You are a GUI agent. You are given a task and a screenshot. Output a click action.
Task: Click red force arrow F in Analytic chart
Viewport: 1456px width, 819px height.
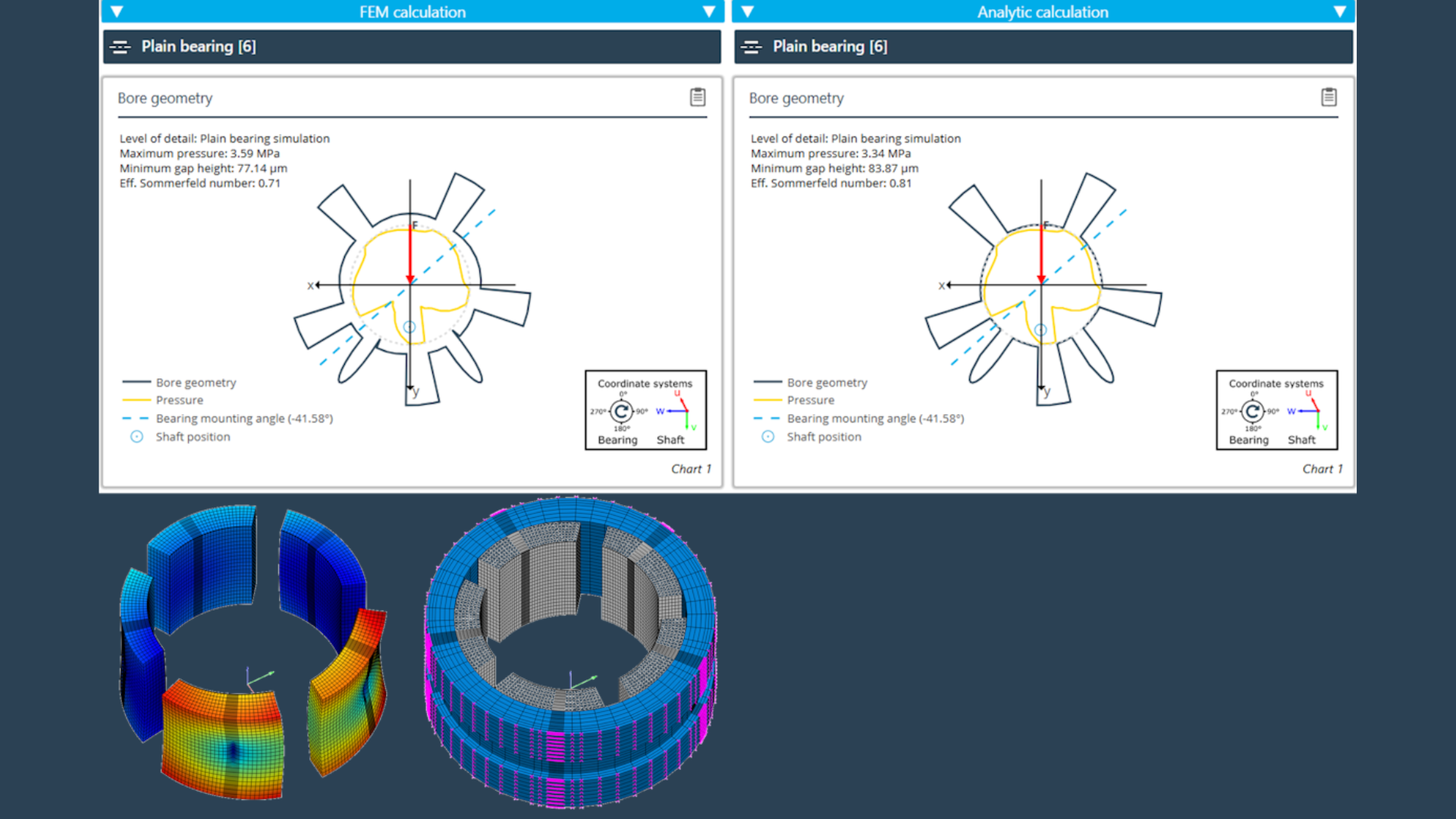click(1041, 253)
